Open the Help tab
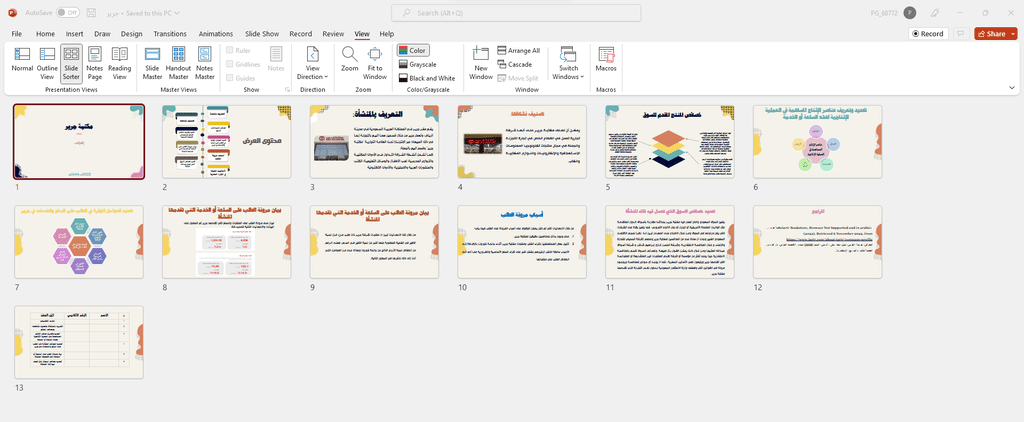The width and height of the screenshot is (1024, 422). (387, 34)
